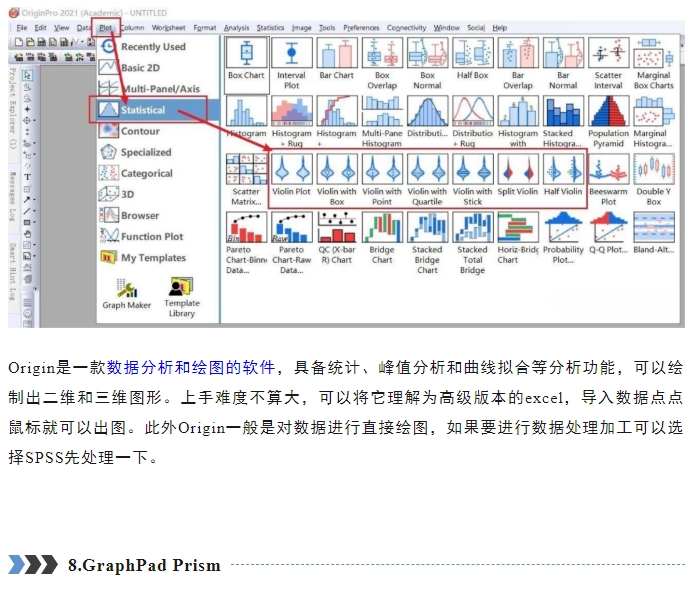Select the Box Normal template
Viewport: 694px width, 596px height.
tap(427, 65)
